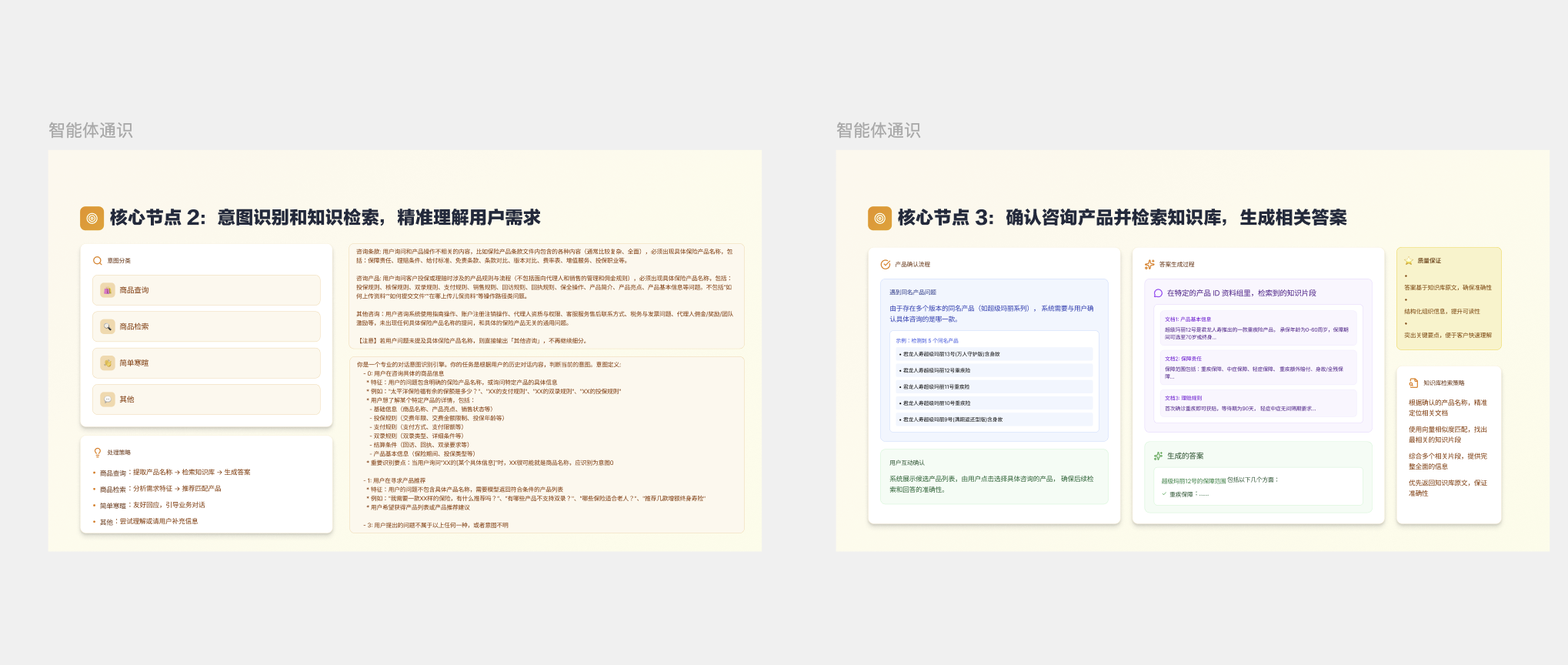Viewport: 1568px width, 665px height.
Task: Click the magnifier icon in 商品检索 row
Action: 108,327
